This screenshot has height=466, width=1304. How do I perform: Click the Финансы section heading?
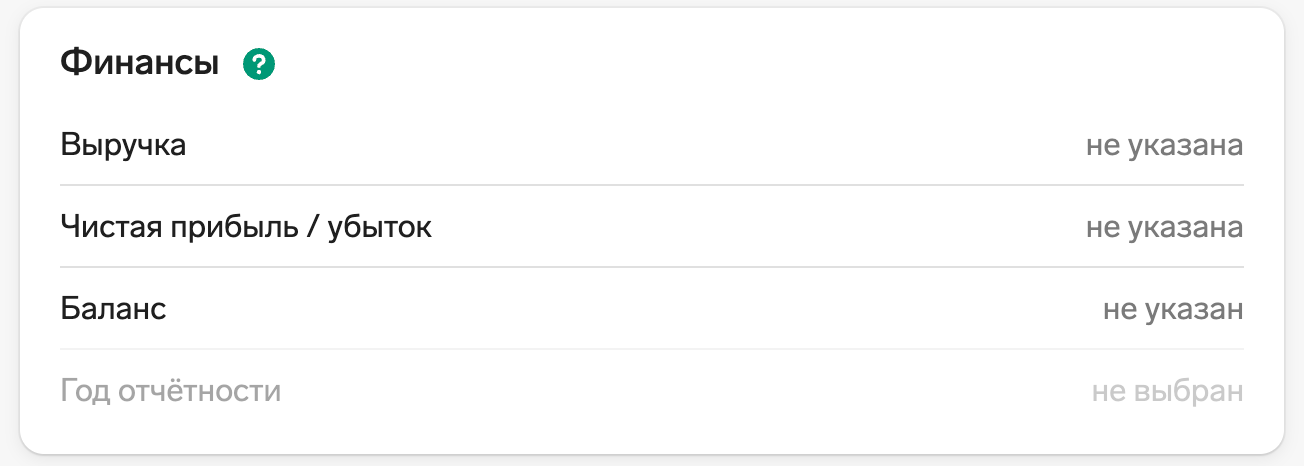(139, 64)
